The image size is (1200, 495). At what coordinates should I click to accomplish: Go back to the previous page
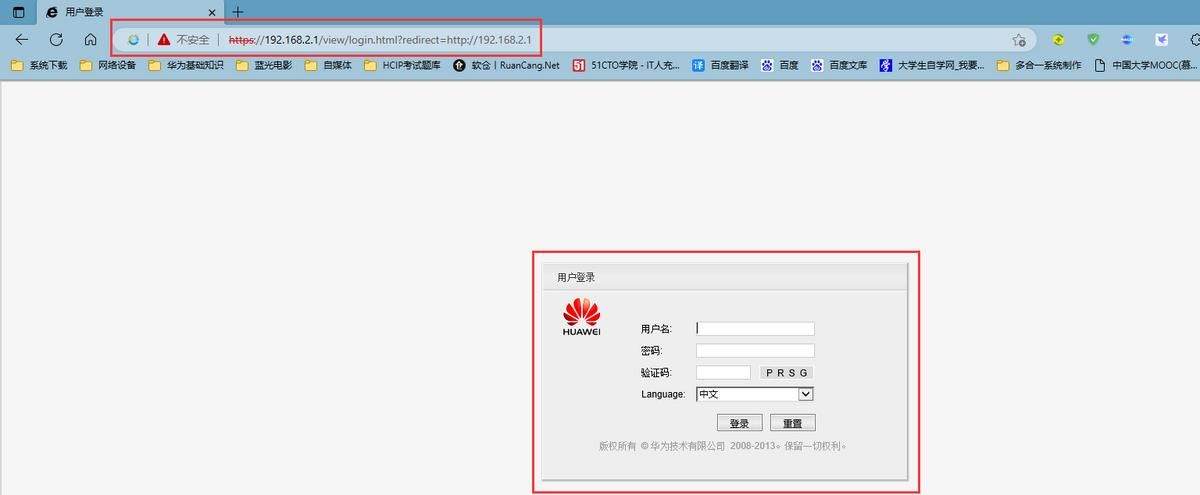pos(21,40)
